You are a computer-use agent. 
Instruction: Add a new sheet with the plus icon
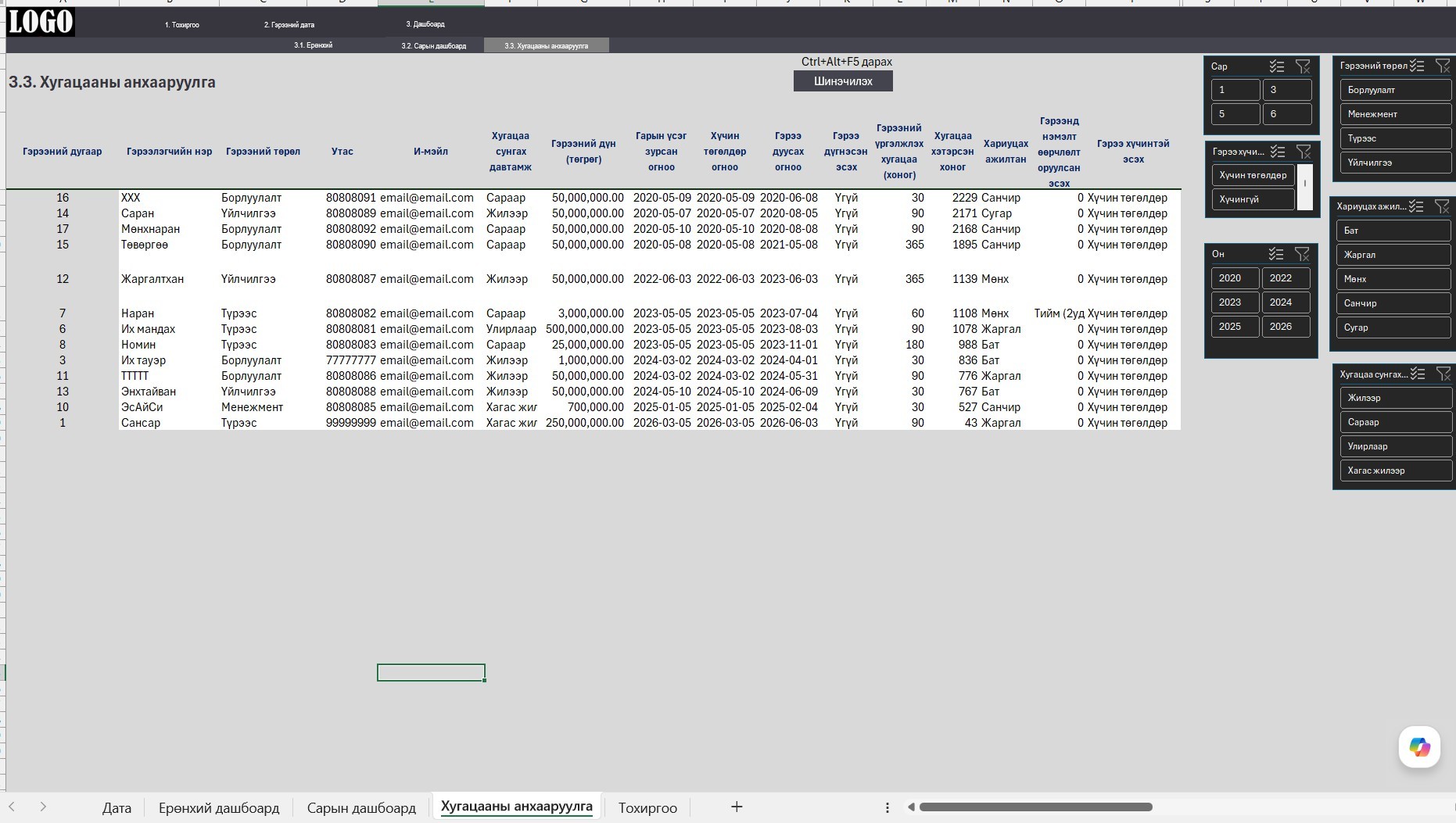coord(737,807)
